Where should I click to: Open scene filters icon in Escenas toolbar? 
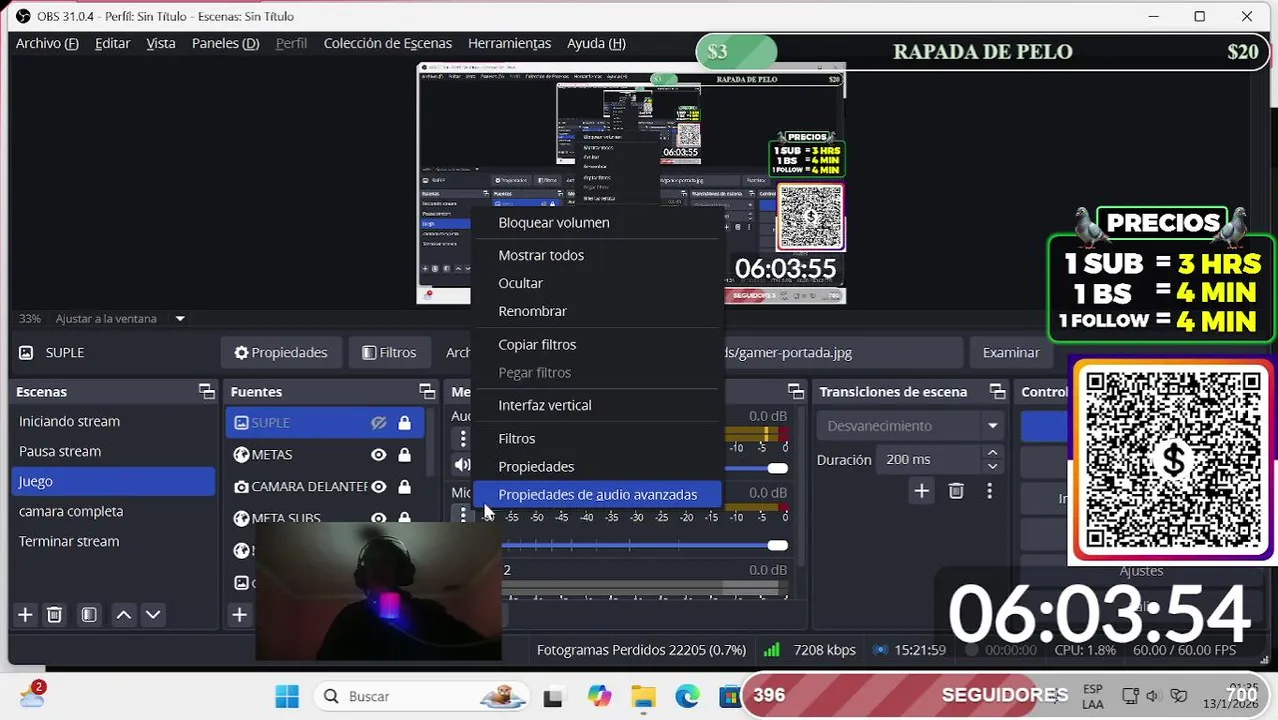(89, 615)
